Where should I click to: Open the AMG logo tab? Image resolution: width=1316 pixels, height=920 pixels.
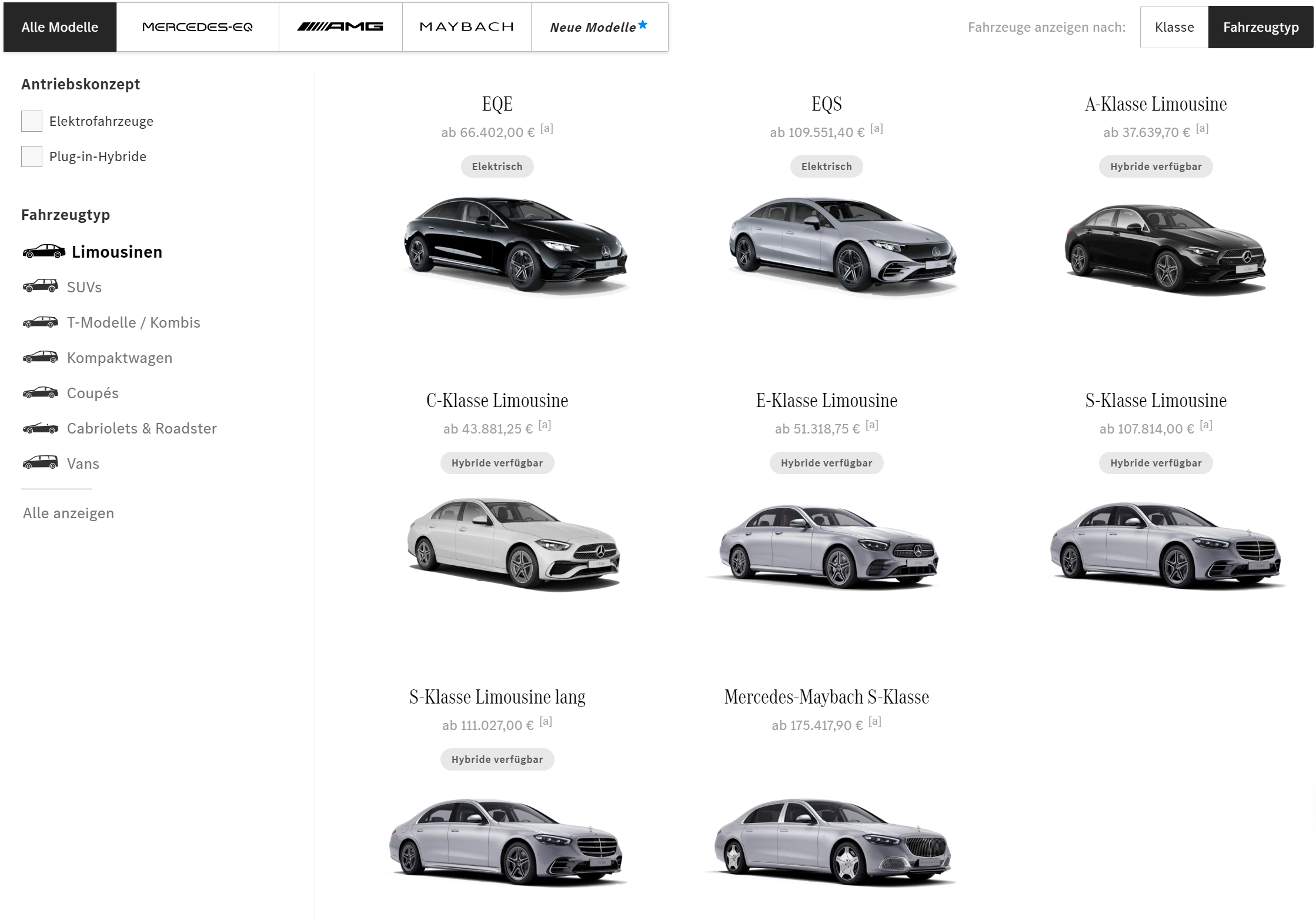[340, 27]
